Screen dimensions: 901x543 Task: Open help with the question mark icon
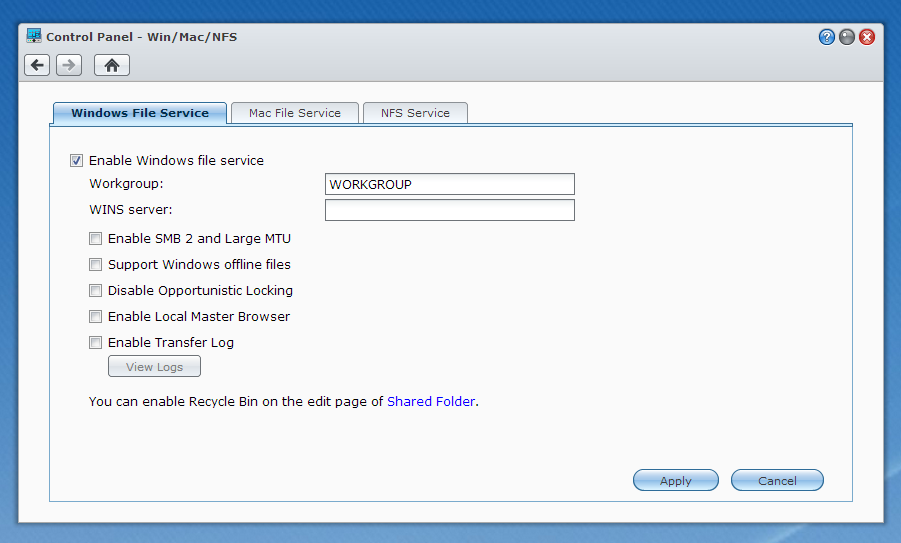pos(826,37)
